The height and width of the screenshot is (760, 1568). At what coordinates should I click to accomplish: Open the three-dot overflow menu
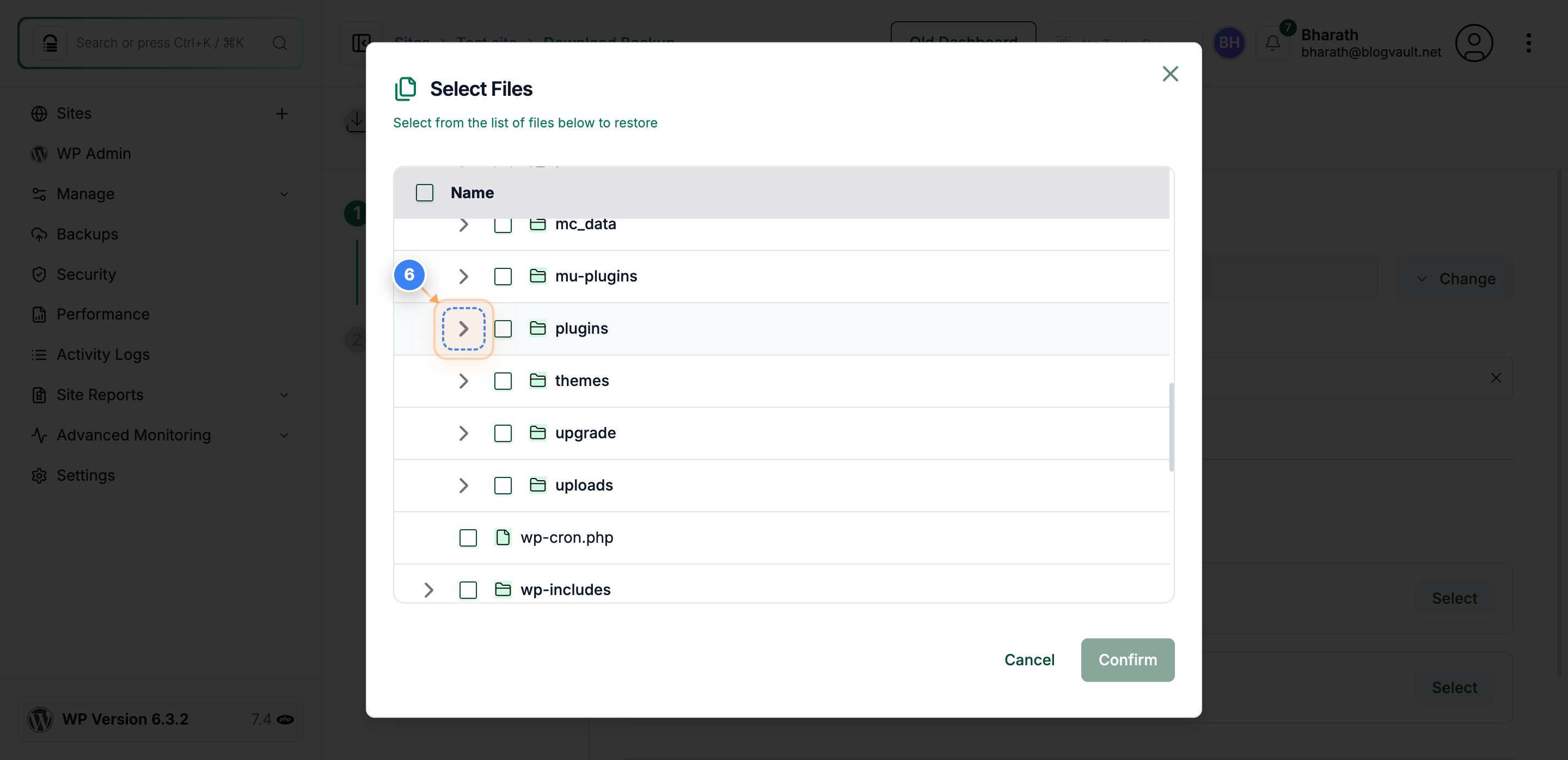1530,42
